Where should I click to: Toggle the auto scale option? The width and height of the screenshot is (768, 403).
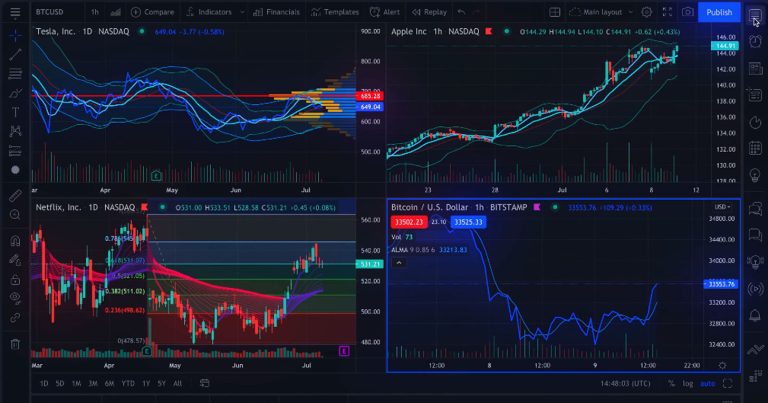point(707,383)
